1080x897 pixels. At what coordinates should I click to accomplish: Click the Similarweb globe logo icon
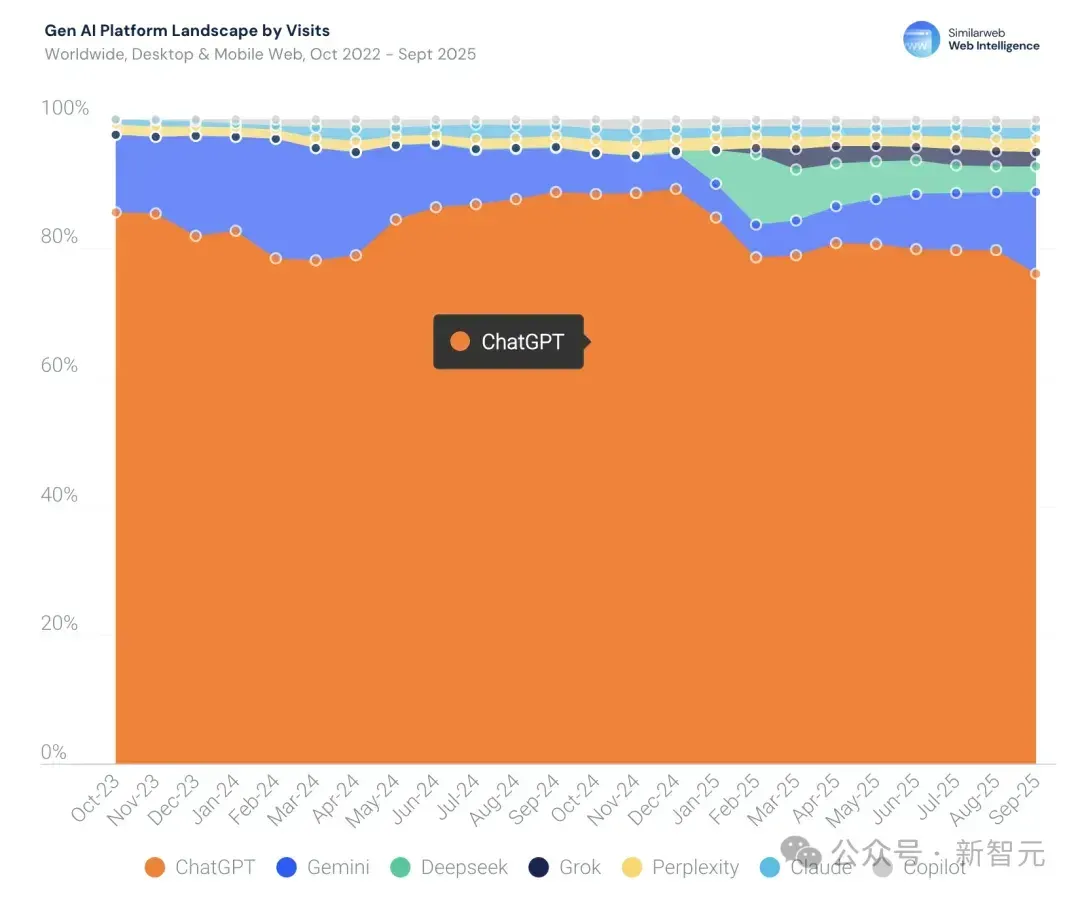(921, 39)
